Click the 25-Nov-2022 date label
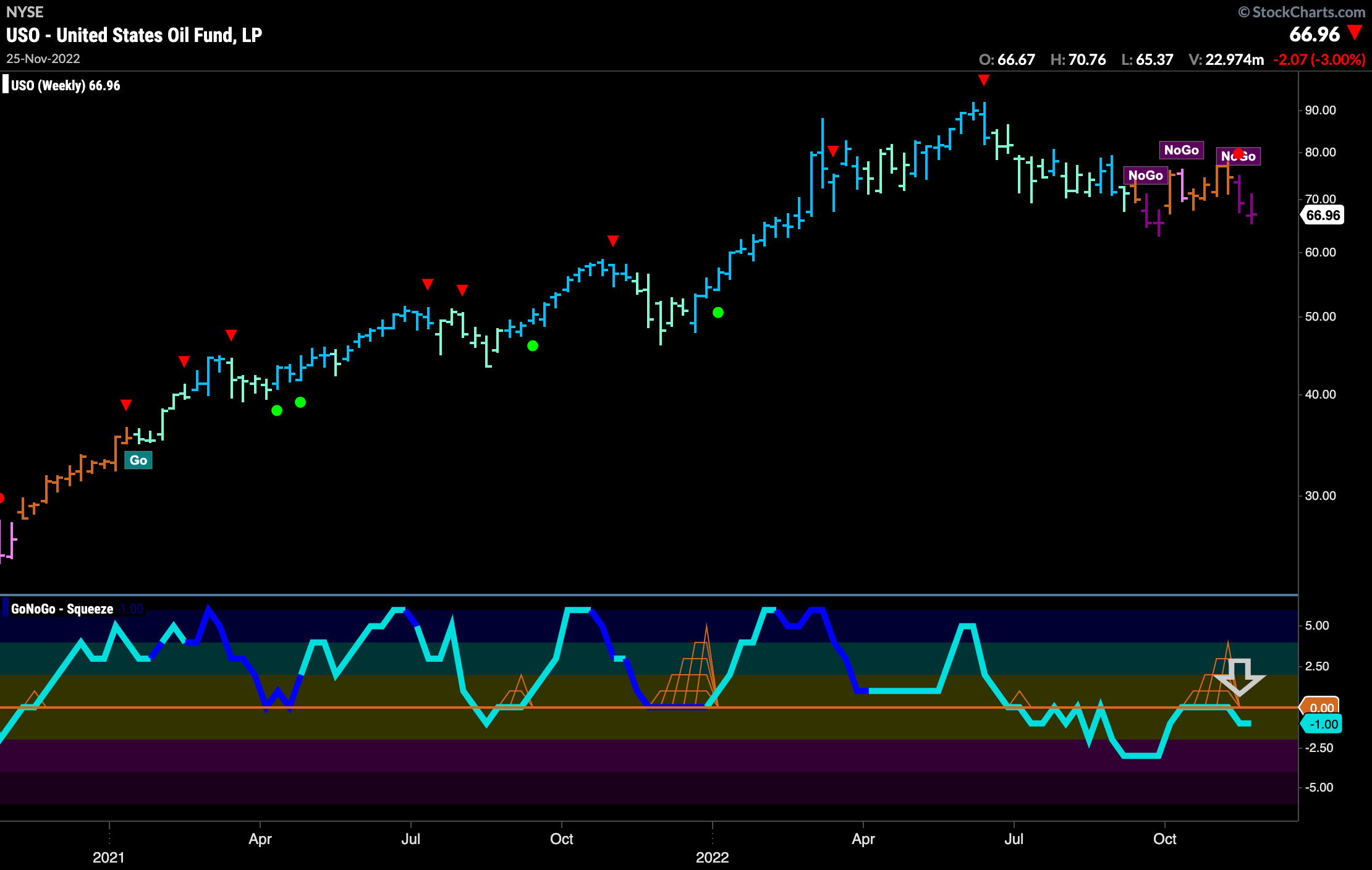The image size is (1372, 870). coord(43,59)
